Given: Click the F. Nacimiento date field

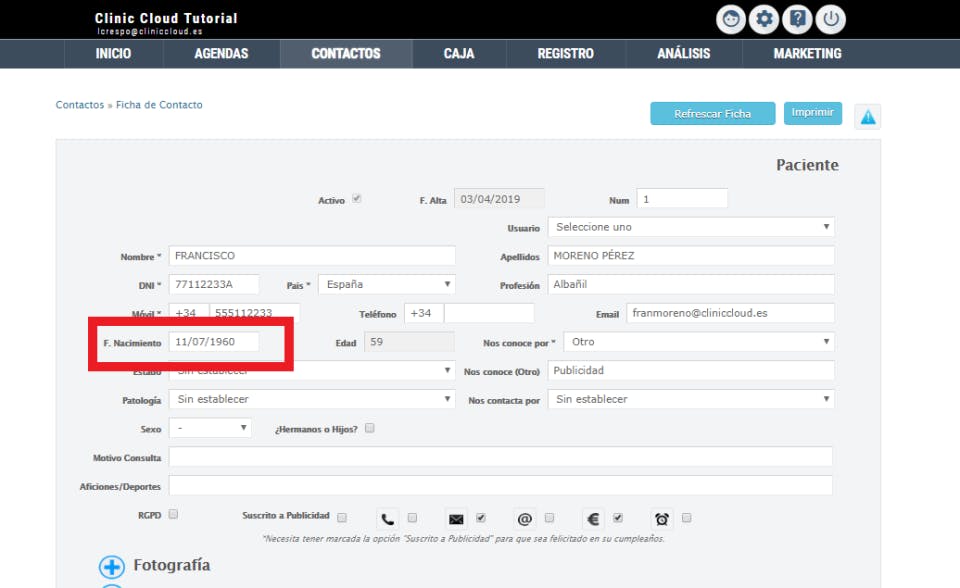Looking at the screenshot, I should (x=214, y=342).
